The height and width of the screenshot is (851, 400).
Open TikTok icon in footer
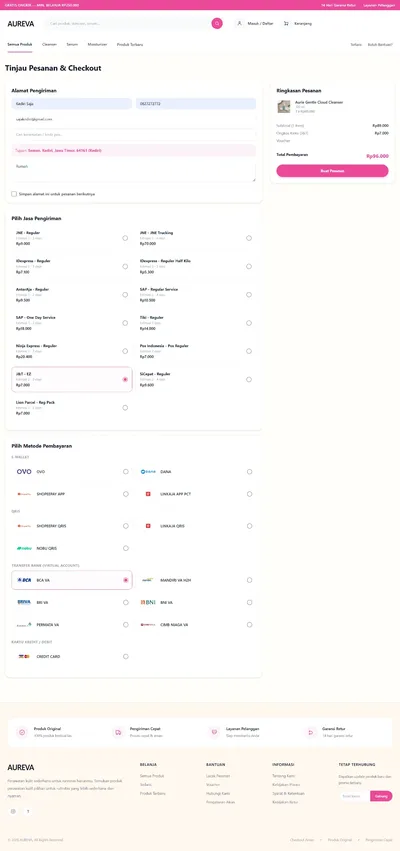point(27,811)
